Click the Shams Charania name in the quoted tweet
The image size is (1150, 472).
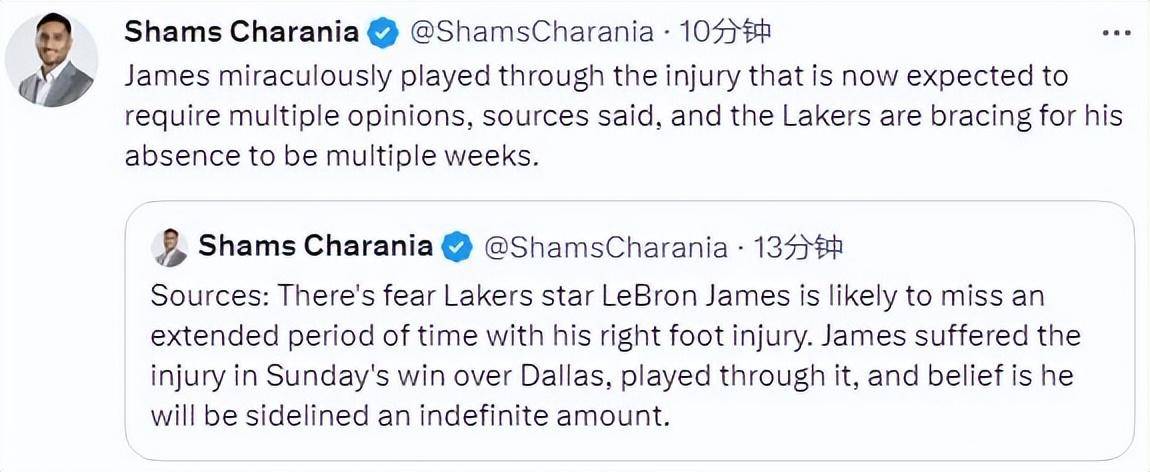coord(315,246)
